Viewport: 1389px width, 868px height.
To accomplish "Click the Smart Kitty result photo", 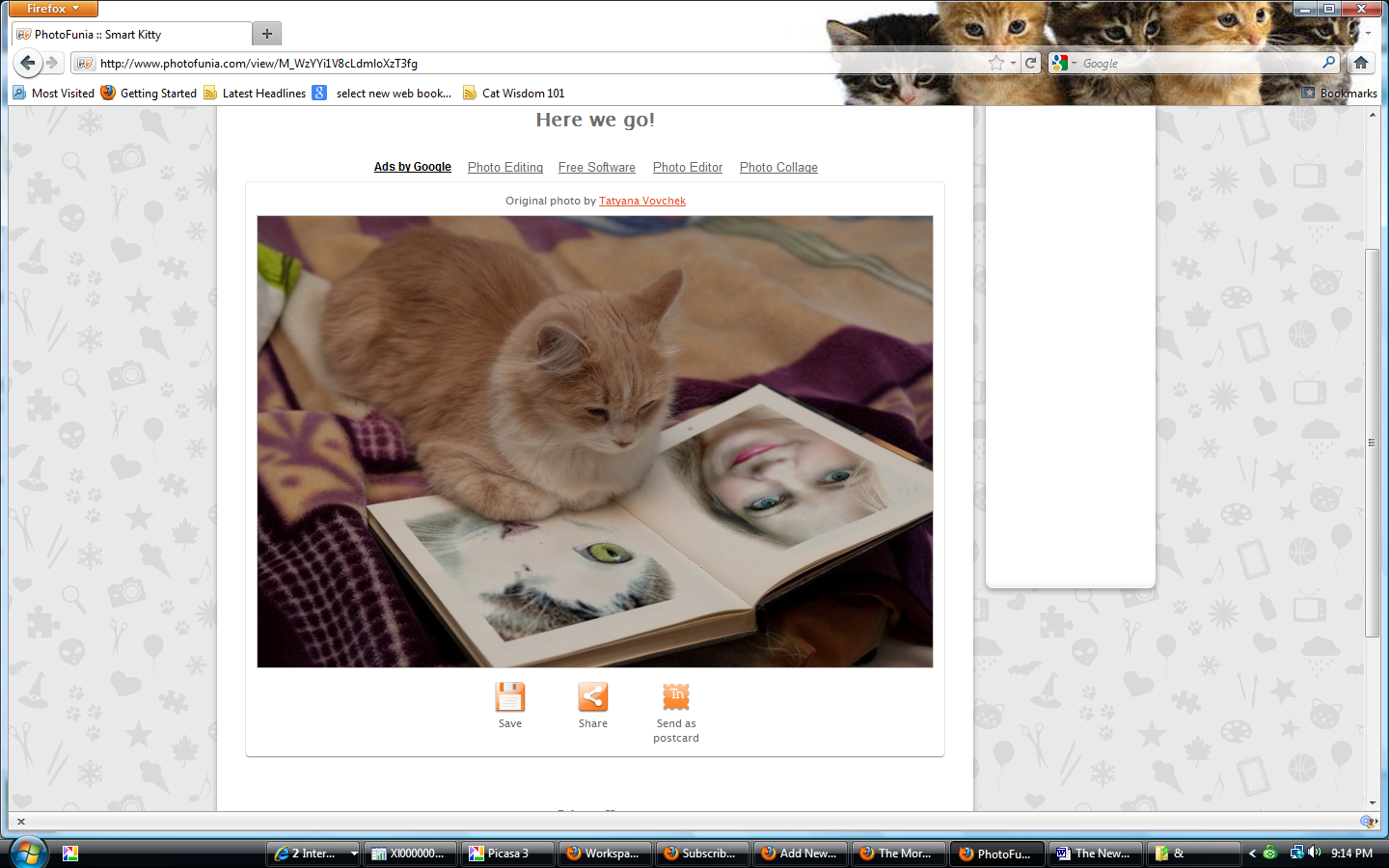I will click(x=595, y=442).
